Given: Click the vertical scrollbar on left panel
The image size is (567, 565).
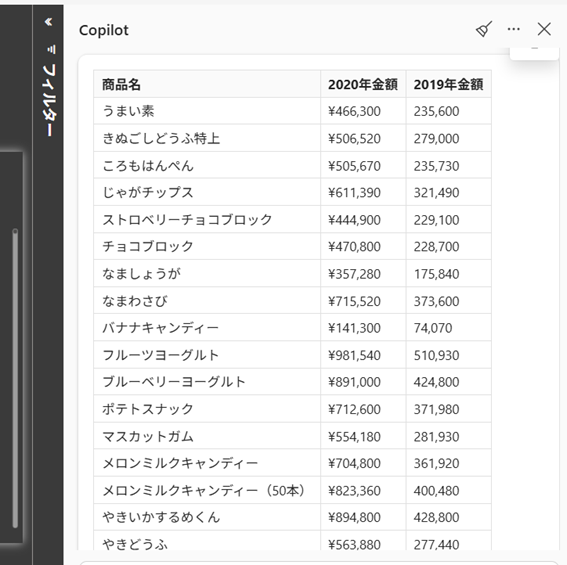Looking at the screenshot, I should click(15, 378).
